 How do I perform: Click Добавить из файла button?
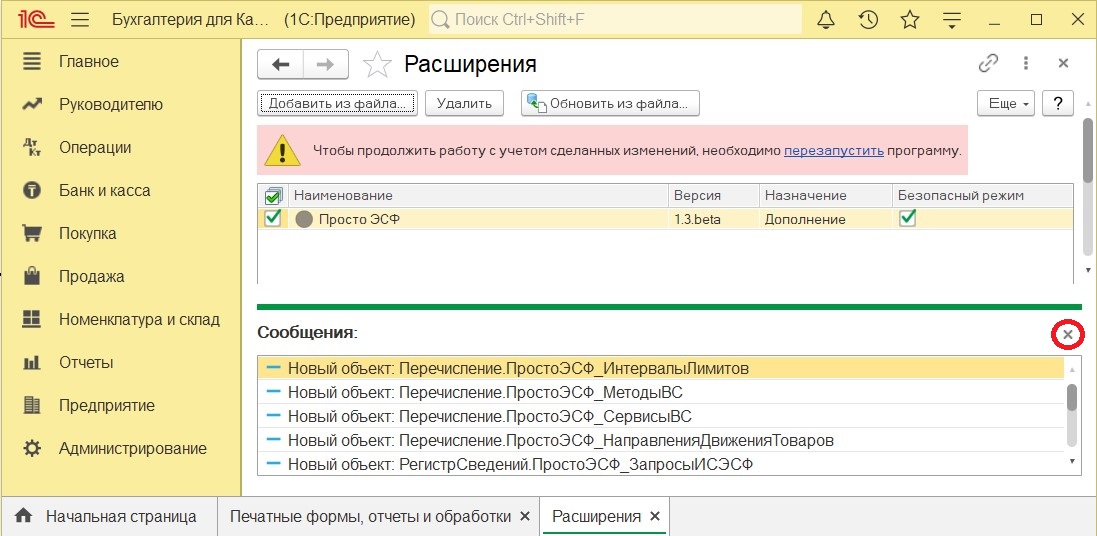337,104
